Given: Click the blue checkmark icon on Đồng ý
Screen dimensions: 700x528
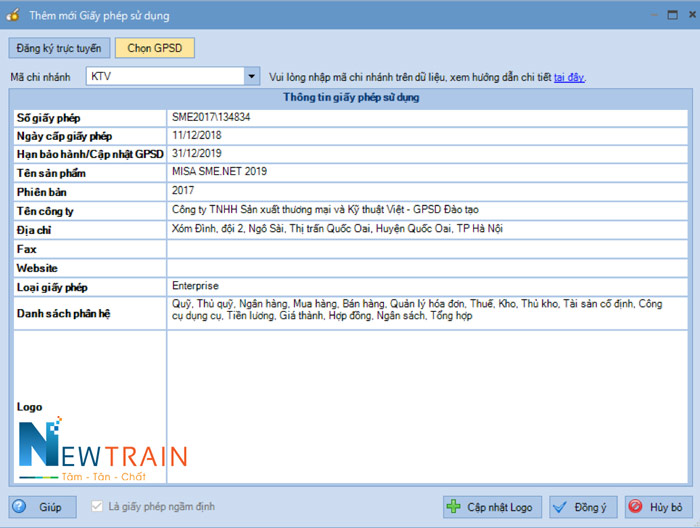Looking at the screenshot, I should 560,507.
